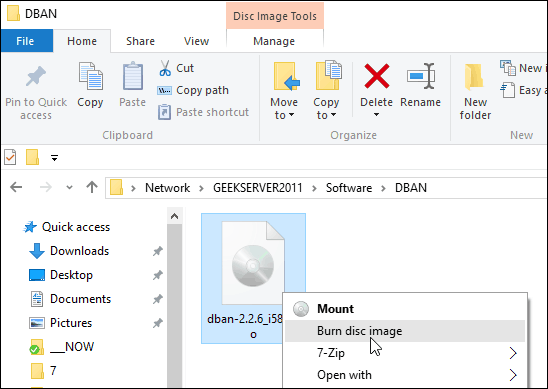Click the navigation pane scrollbar track

(x=174, y=306)
